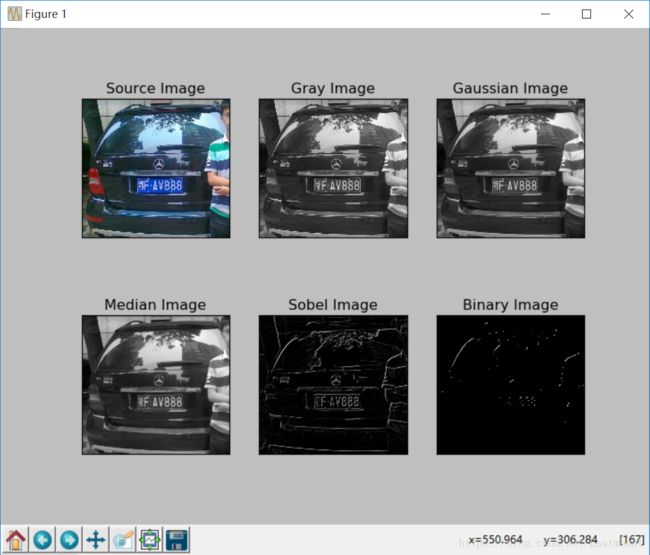Click the "Figure 1" window title
This screenshot has height=555, width=650.
[46, 14]
